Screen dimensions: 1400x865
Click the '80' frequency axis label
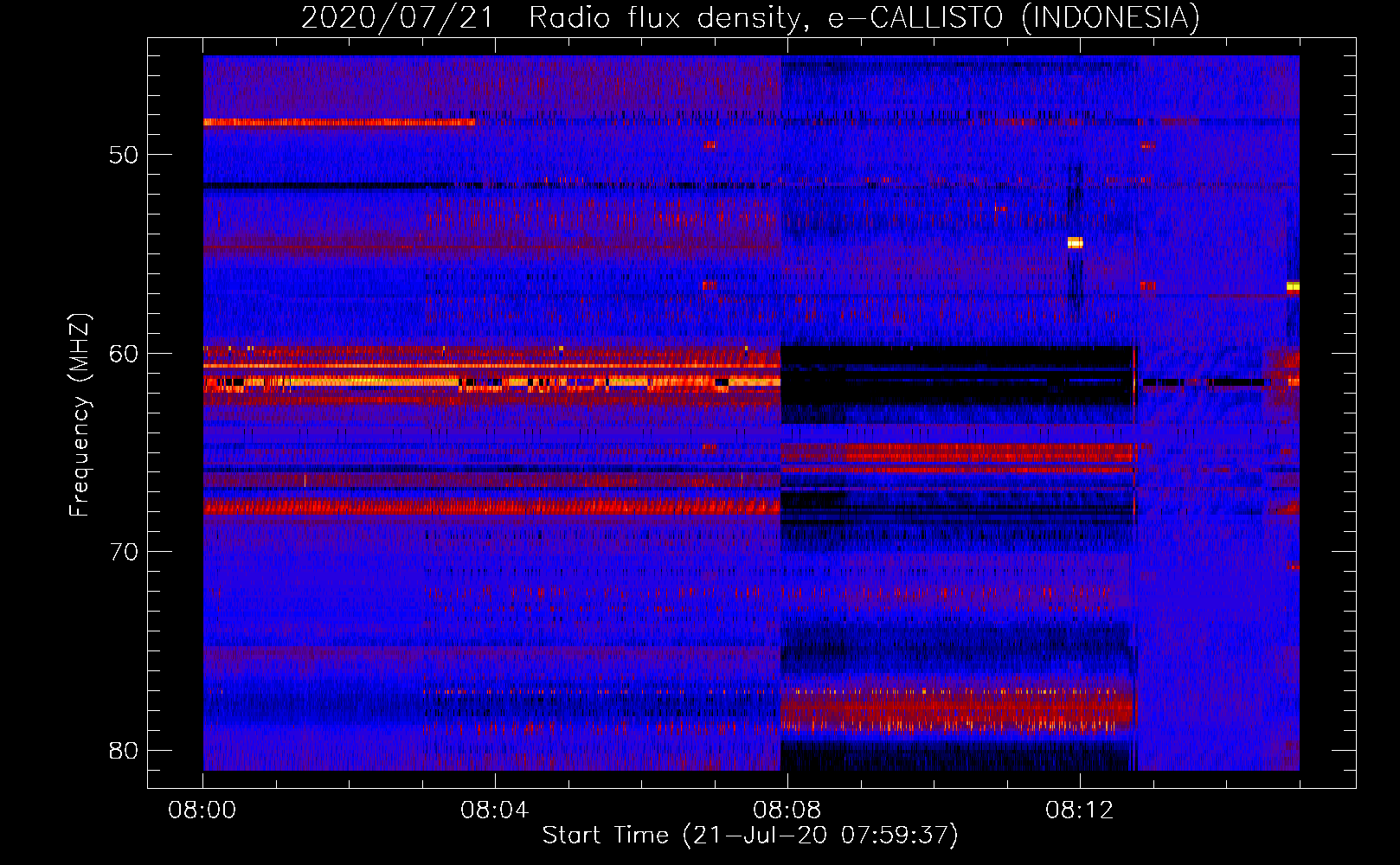(x=124, y=751)
